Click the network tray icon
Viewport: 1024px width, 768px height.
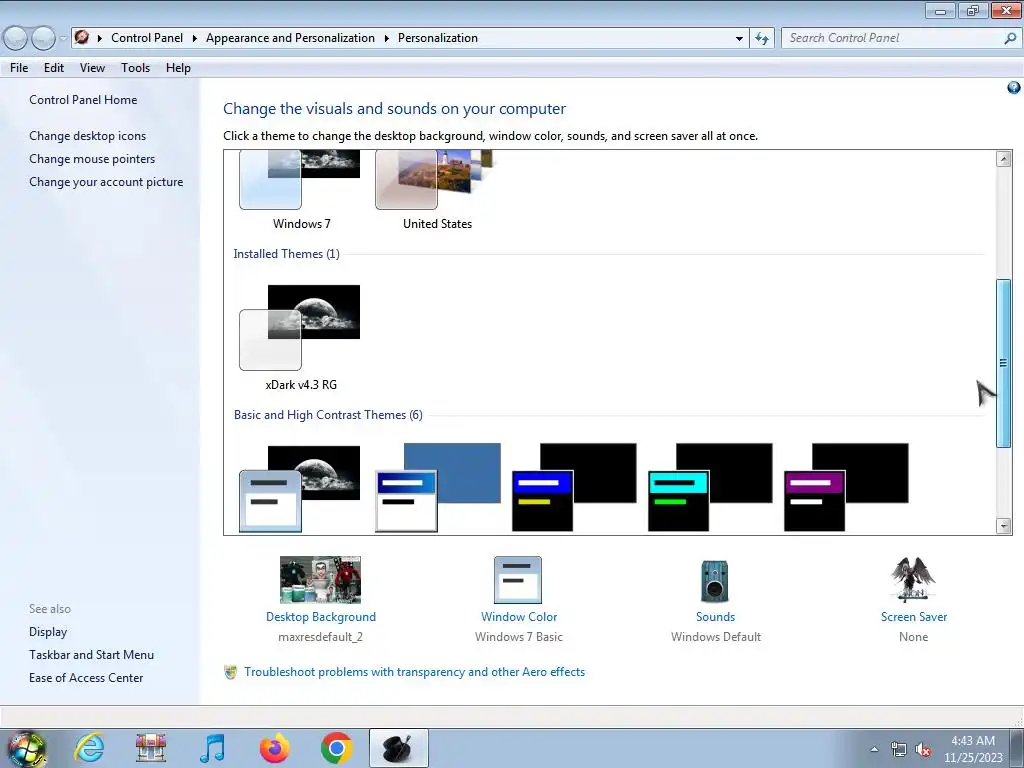(x=899, y=750)
